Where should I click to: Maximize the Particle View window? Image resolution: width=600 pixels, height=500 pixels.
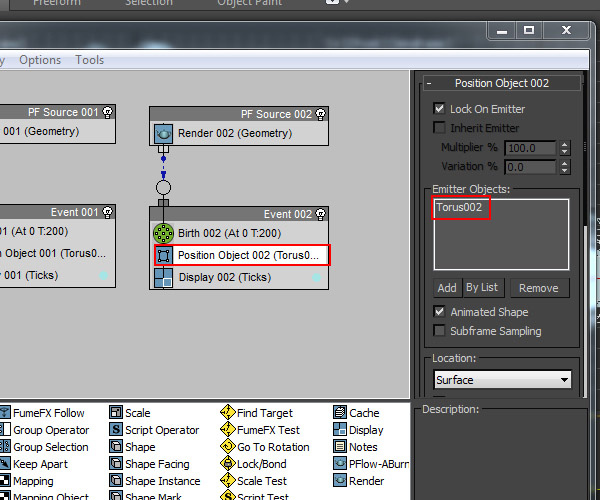(529, 30)
